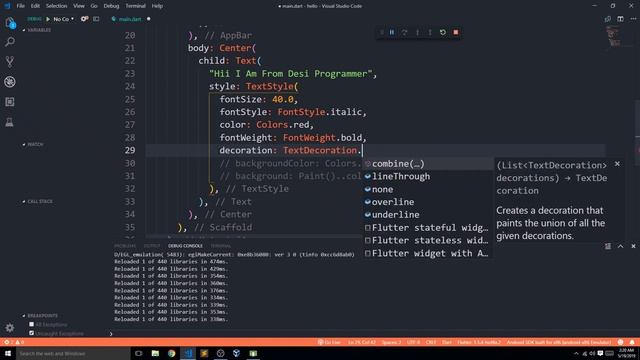Click Go Live in the status bar

tap(329, 342)
